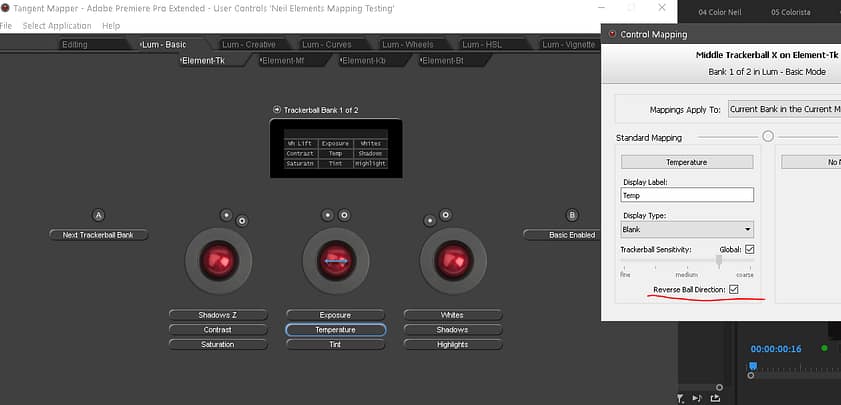Open the File menu
Image resolution: width=841 pixels, height=405 pixels.
5,26
